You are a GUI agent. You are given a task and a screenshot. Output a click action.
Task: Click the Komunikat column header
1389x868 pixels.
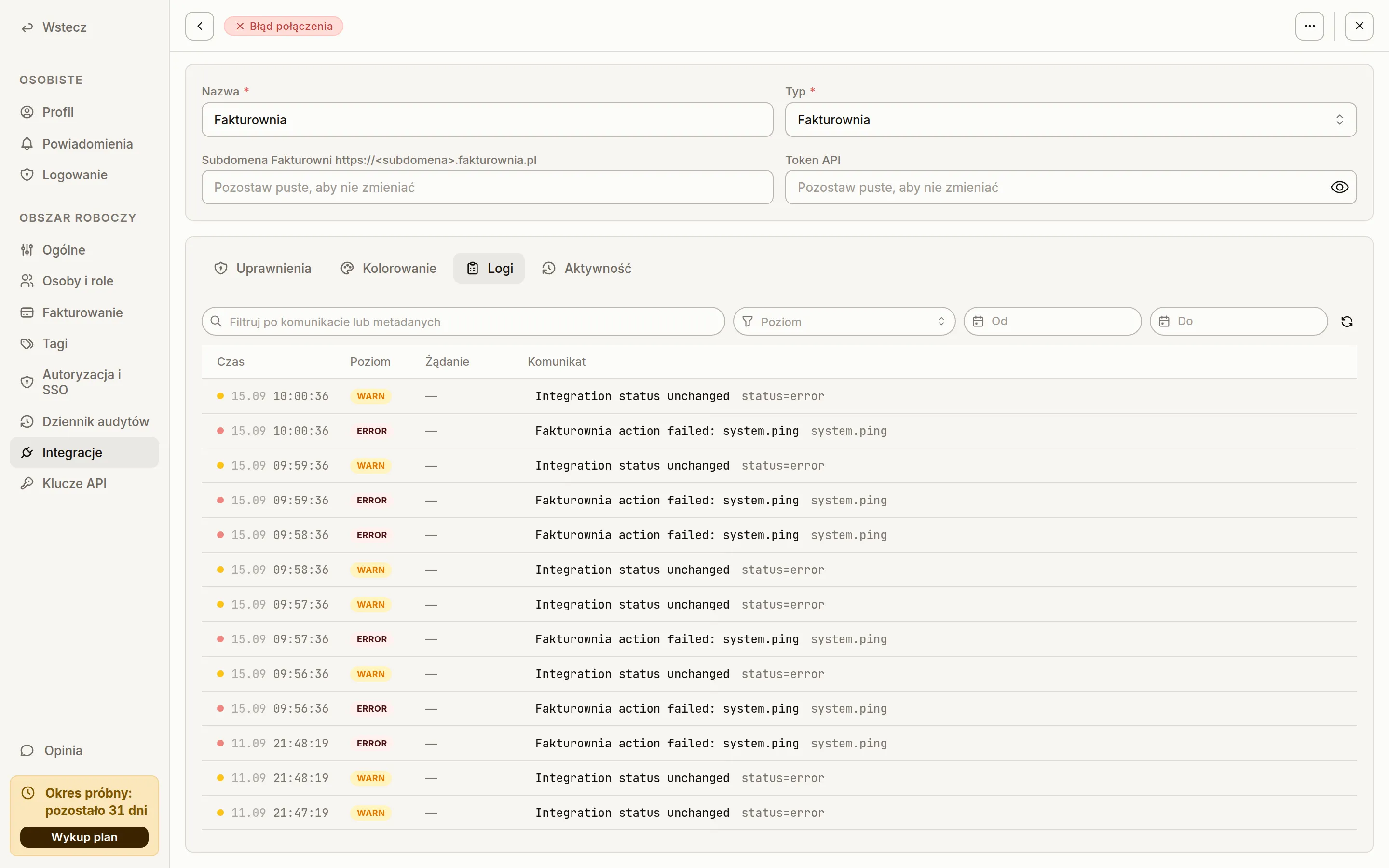pyautogui.click(x=556, y=362)
